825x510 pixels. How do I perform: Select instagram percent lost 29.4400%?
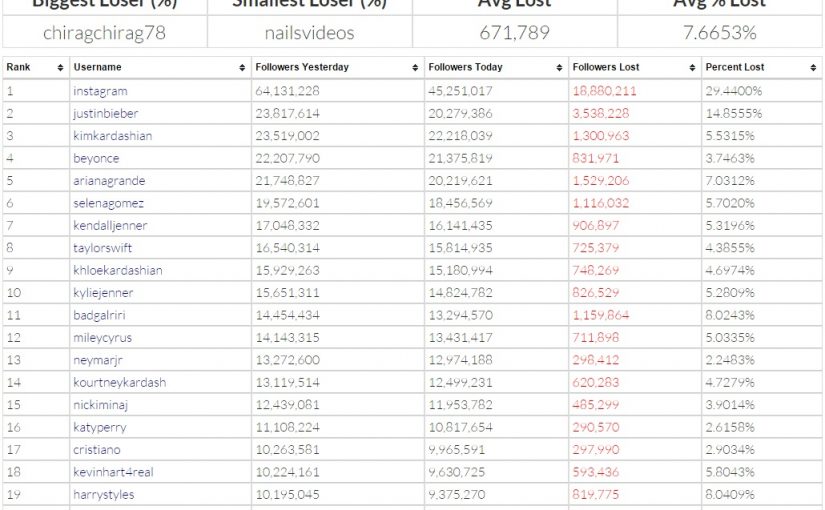[733, 91]
